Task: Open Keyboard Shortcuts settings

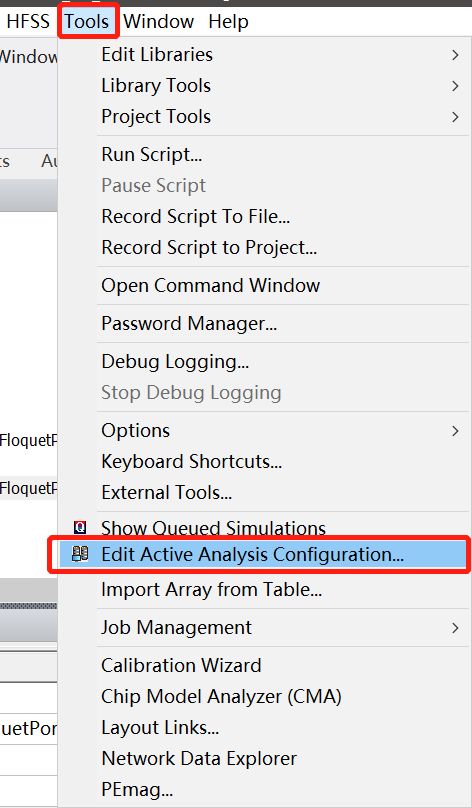Action: point(192,461)
